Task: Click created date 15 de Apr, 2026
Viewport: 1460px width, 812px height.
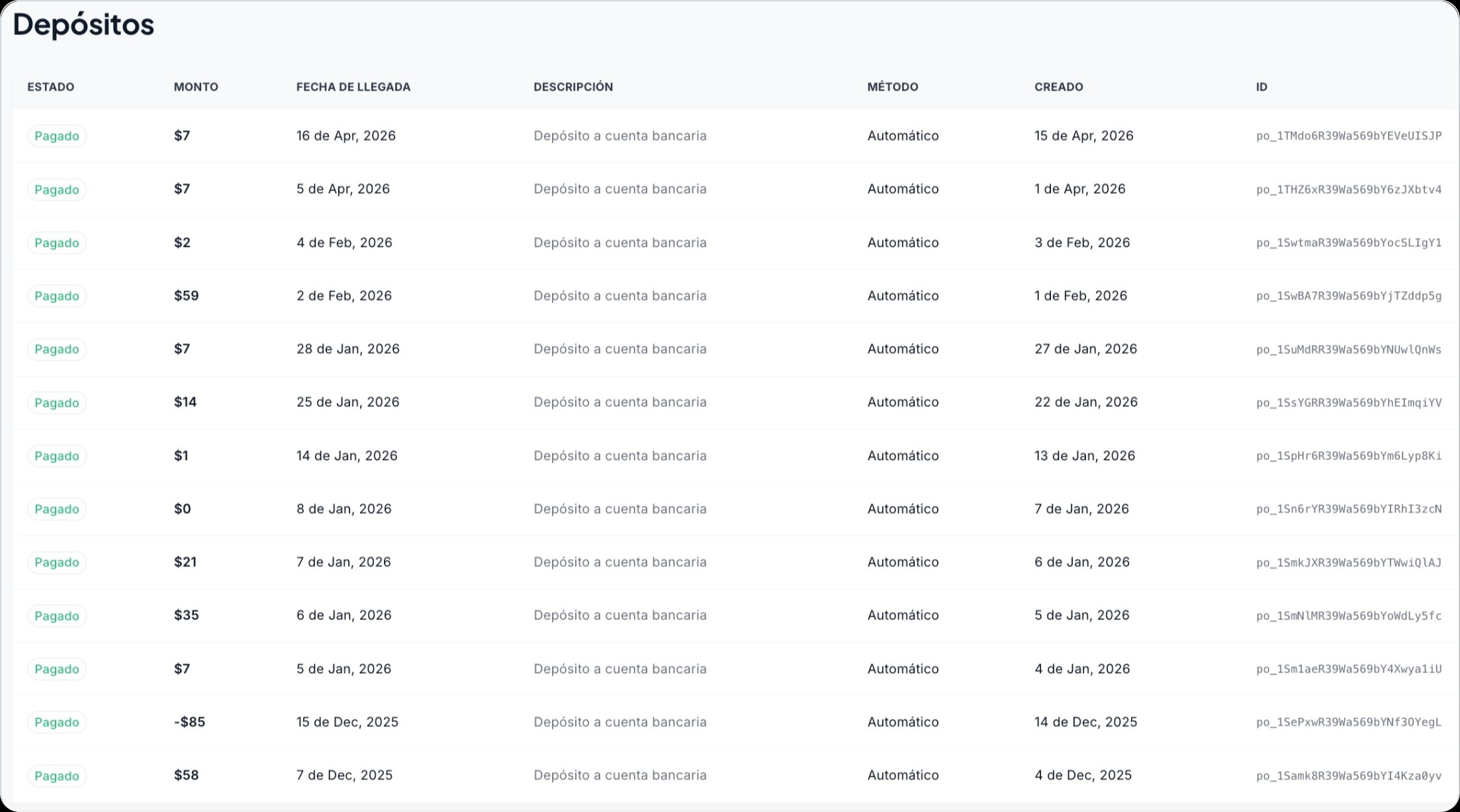Action: tap(1084, 136)
